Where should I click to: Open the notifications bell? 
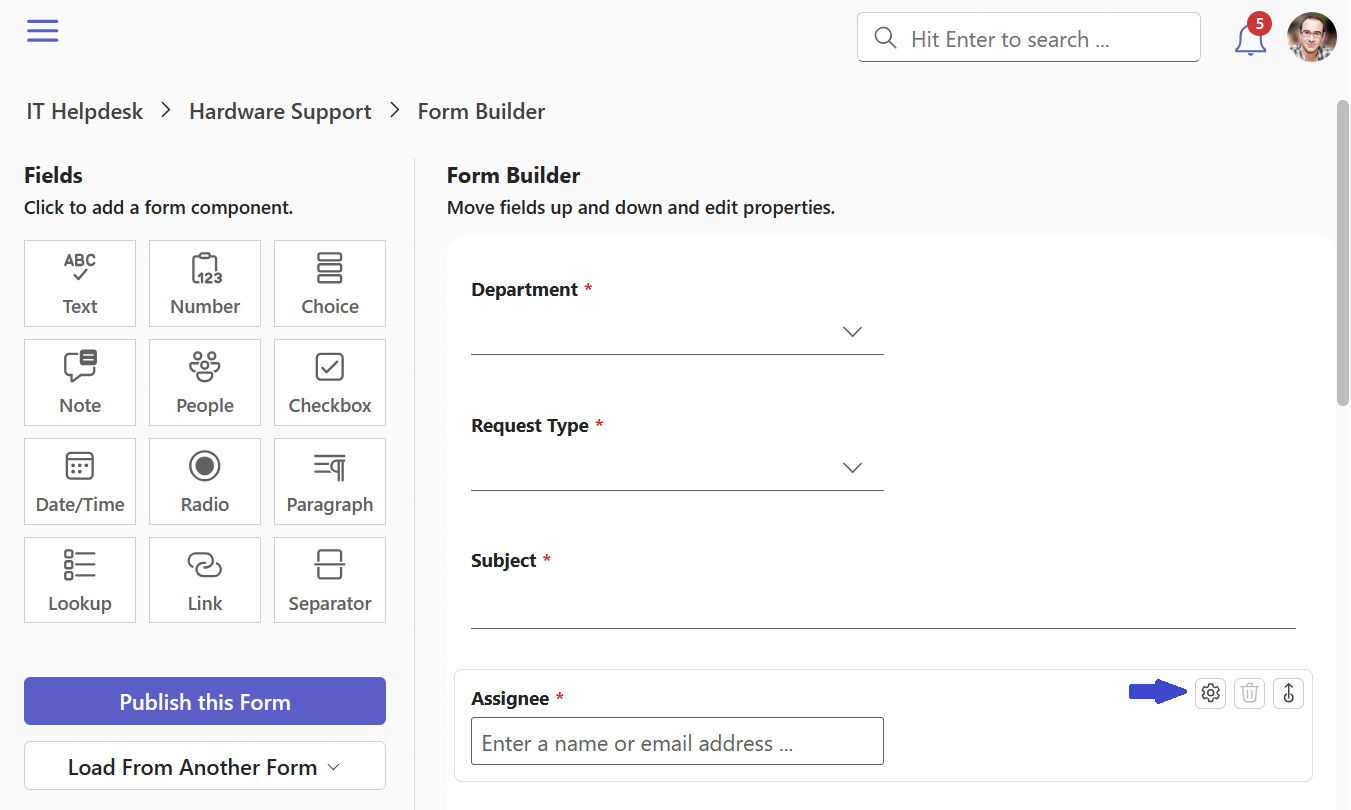click(1250, 40)
